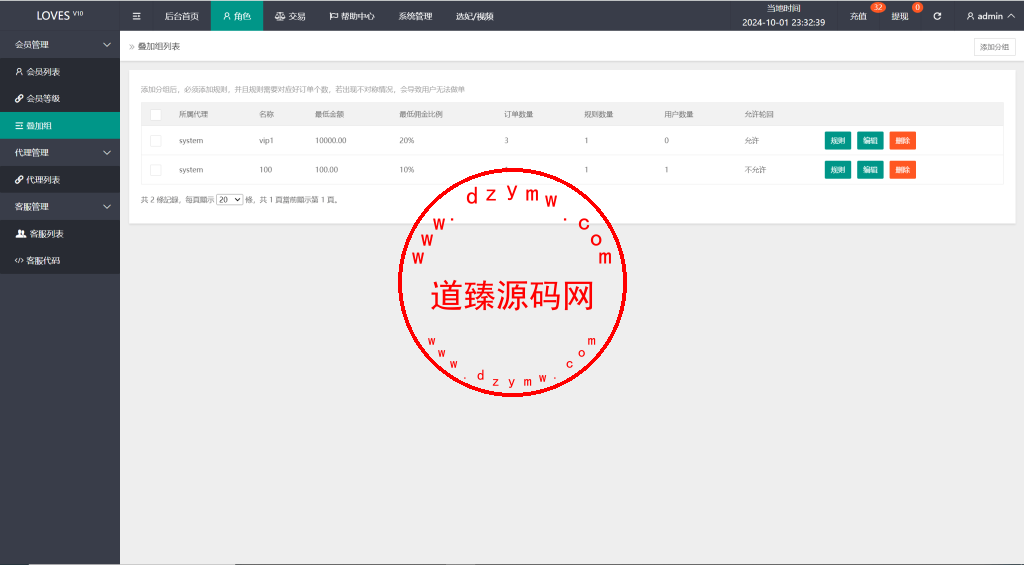Select 叠加组 in the sidebar
This screenshot has width=1024, height=565.
pyautogui.click(x=60, y=125)
